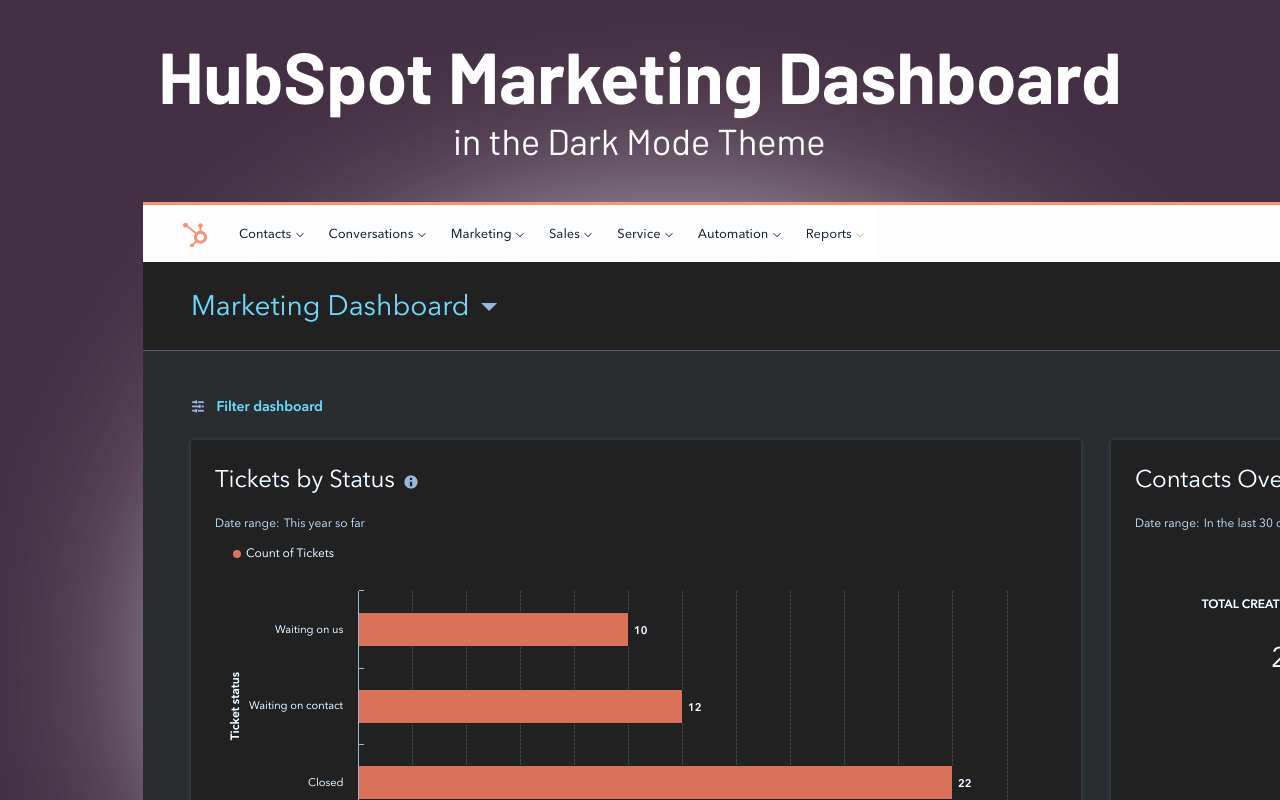
Task: Open the Automation menu
Action: tap(739, 234)
